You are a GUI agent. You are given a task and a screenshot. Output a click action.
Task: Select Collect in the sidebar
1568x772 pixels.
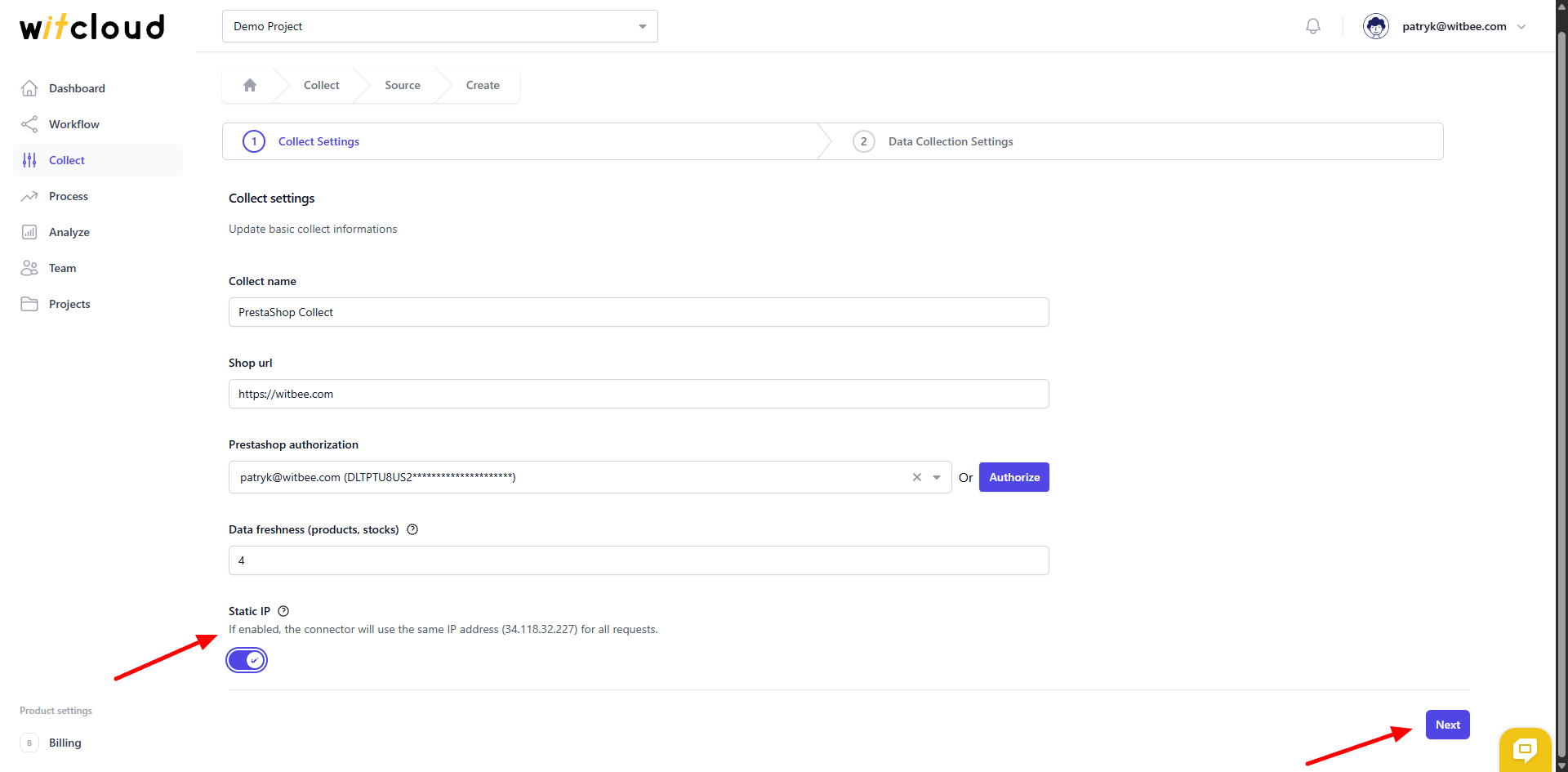[98, 160]
